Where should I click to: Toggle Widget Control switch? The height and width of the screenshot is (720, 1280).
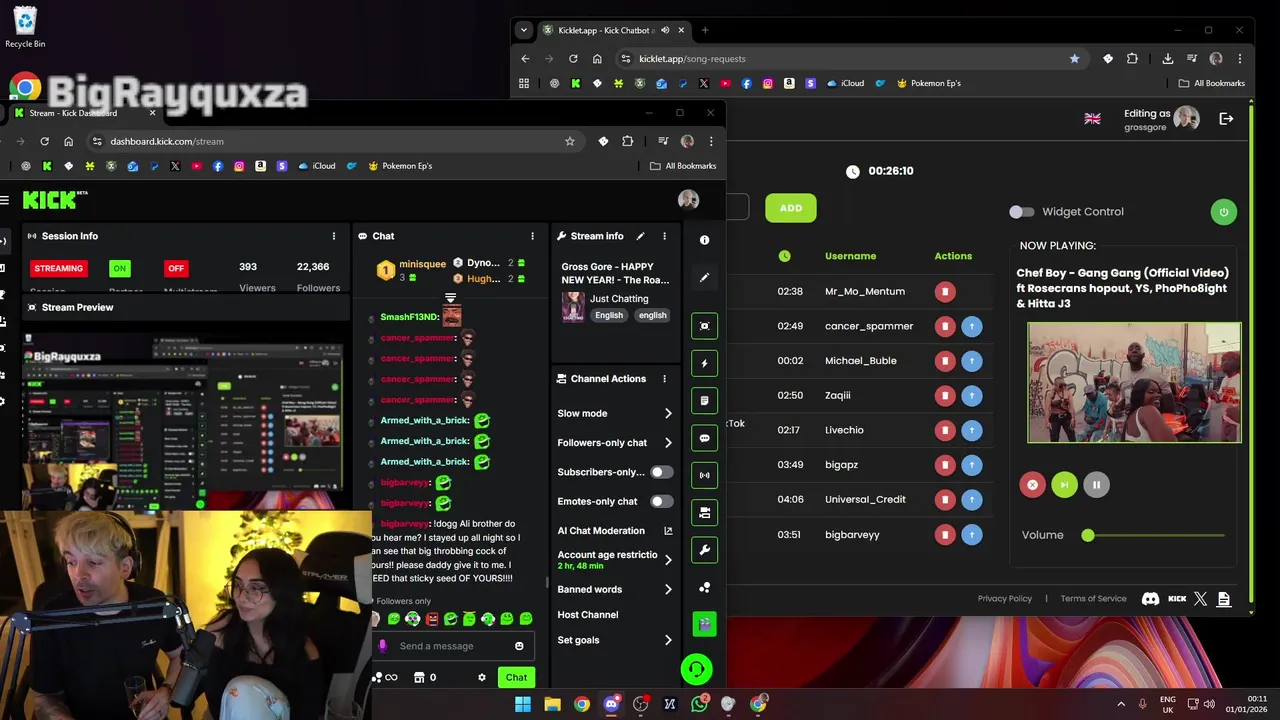[x=1021, y=212]
